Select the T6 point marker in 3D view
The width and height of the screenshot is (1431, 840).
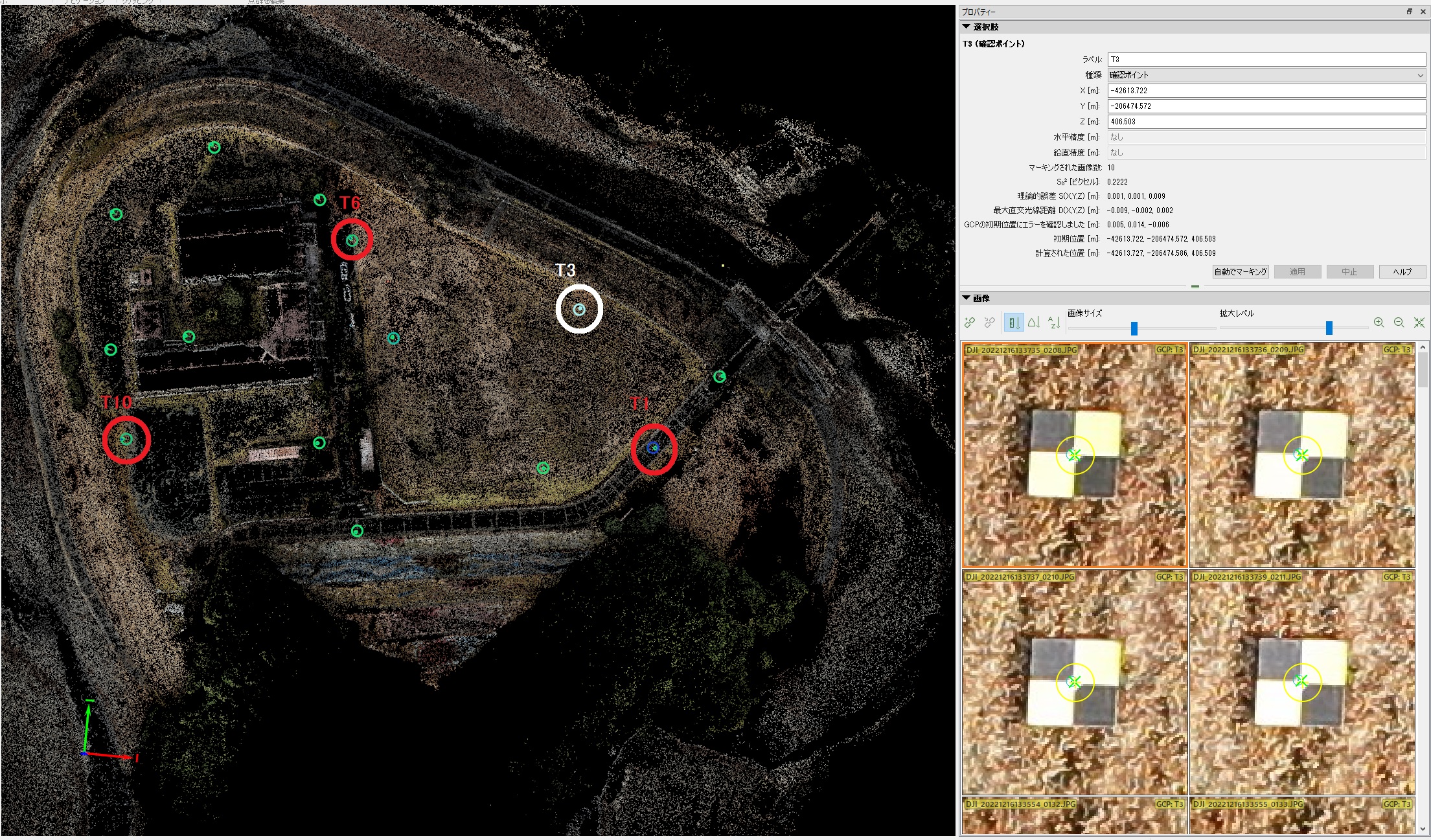point(352,240)
